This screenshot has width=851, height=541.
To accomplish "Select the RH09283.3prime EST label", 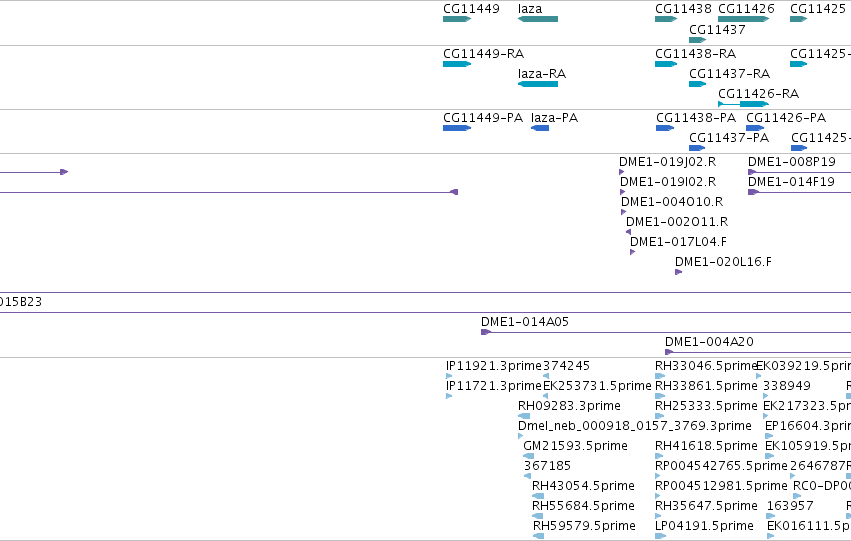I will [569, 406].
